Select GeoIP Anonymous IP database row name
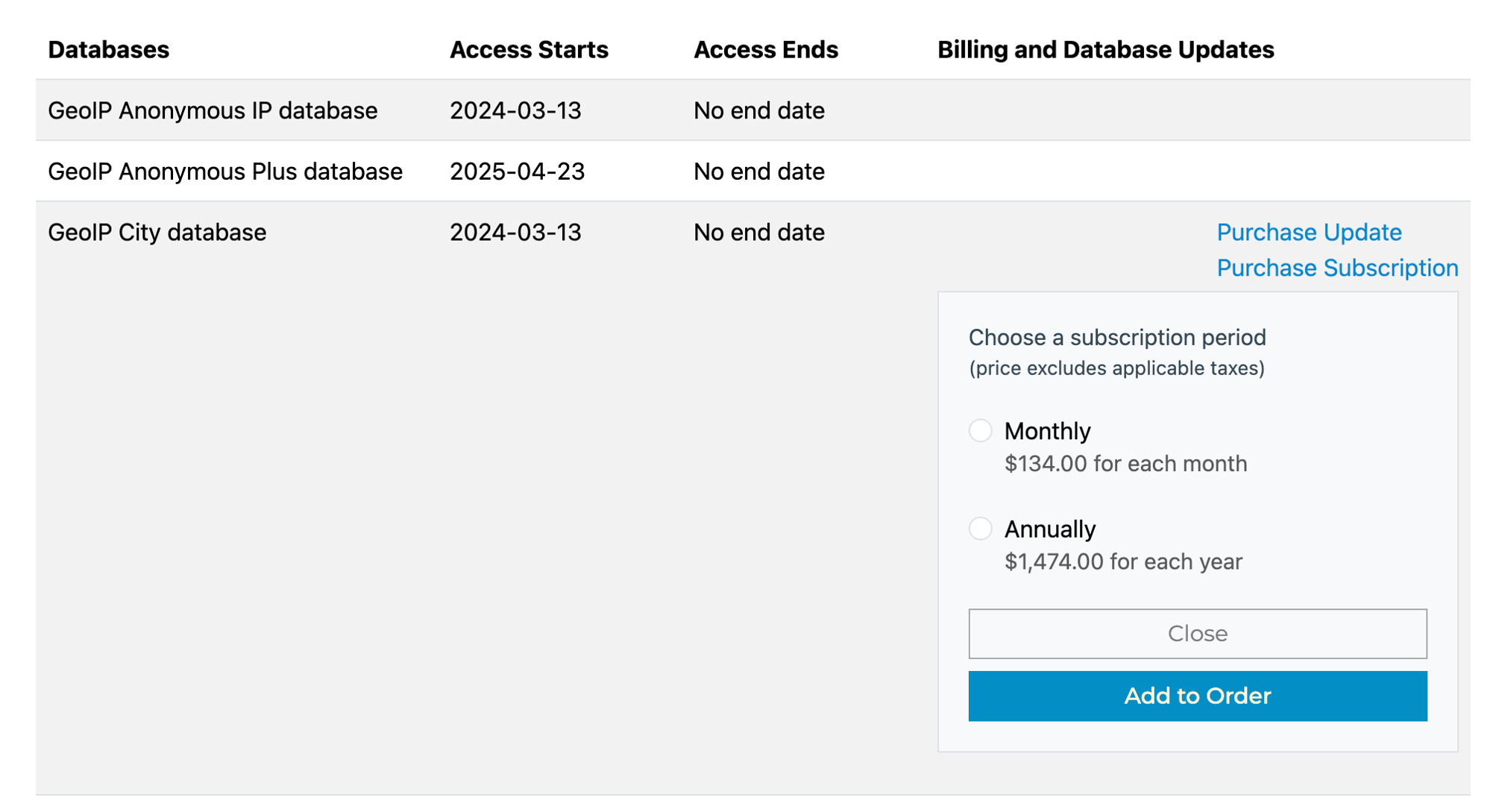This screenshot has width=1499, height=812. pyautogui.click(x=213, y=110)
